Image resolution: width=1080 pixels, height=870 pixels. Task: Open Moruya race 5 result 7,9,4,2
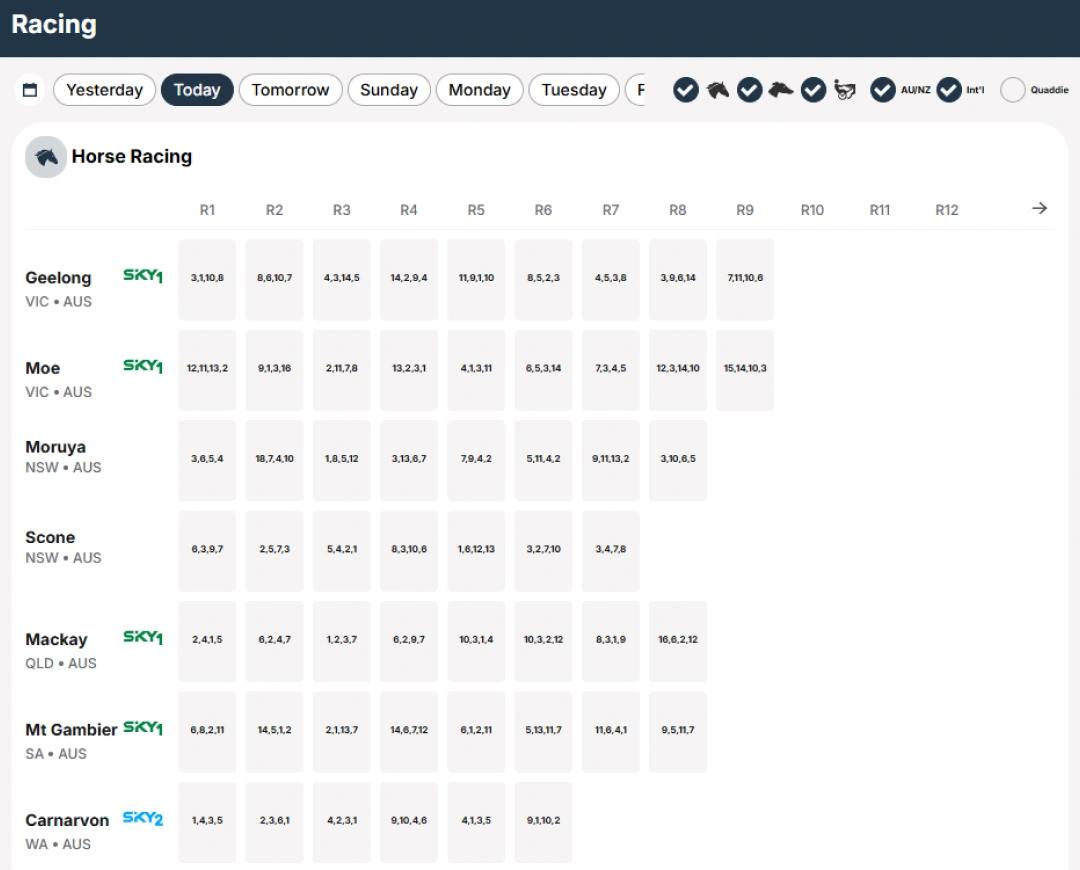(476, 460)
